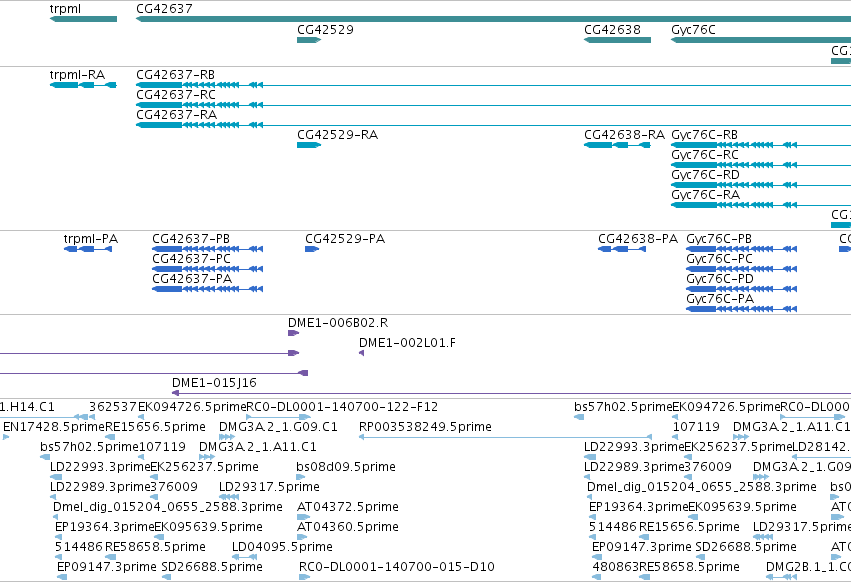851x582 pixels.
Task: Click the RP003538249.5prime EST label
Action: (x=426, y=427)
